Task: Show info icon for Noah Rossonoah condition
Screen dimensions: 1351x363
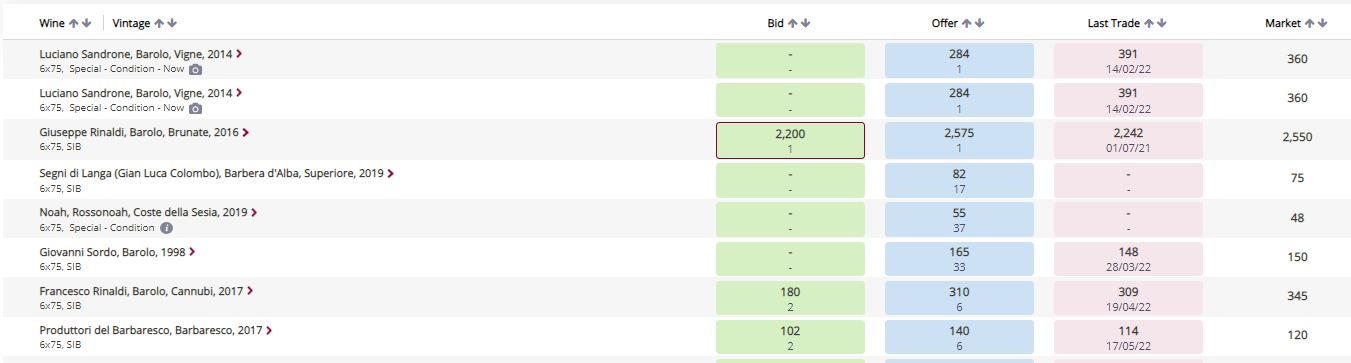Action: pos(166,228)
